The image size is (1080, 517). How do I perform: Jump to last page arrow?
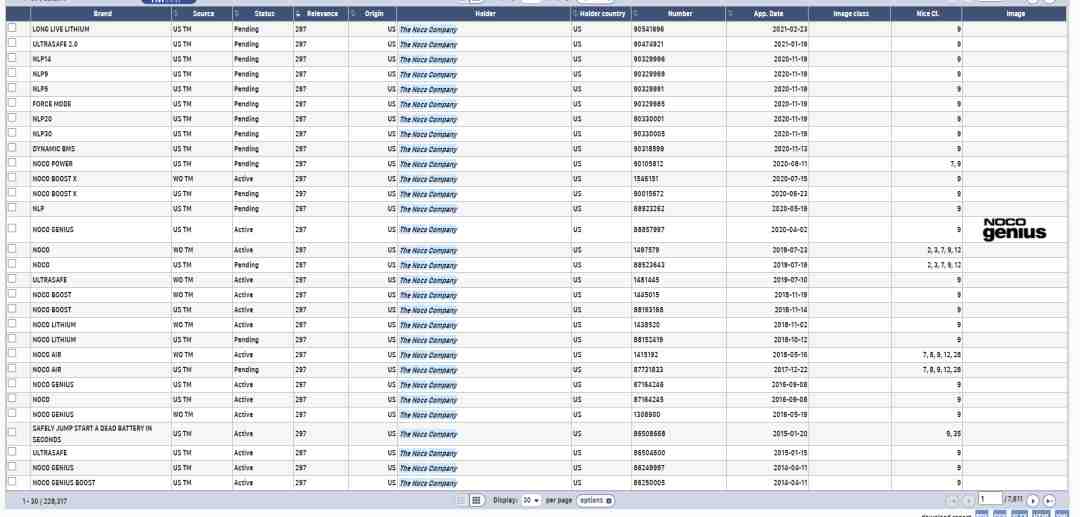[1049, 500]
